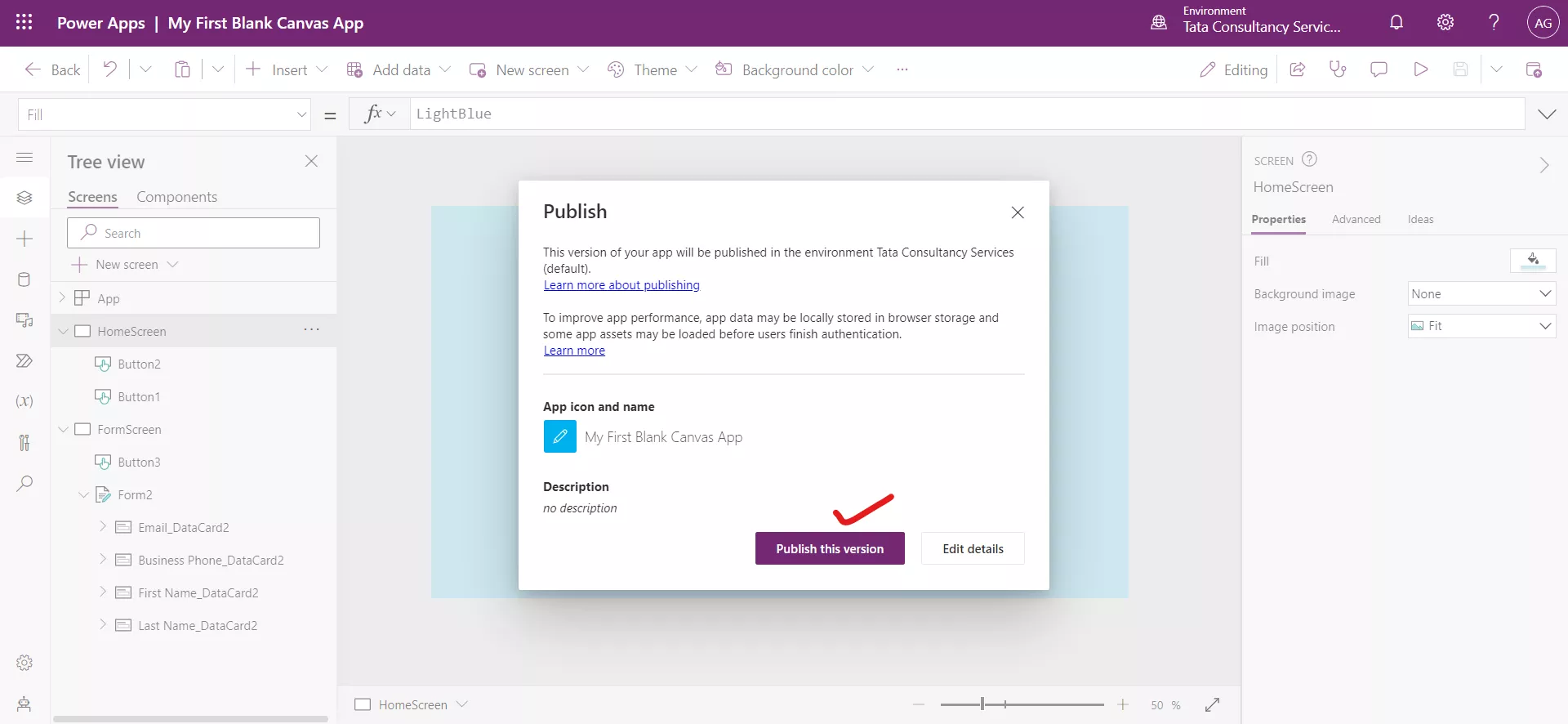Open the app launcher waffle icon
This screenshot has height=724, width=1568.
(24, 22)
